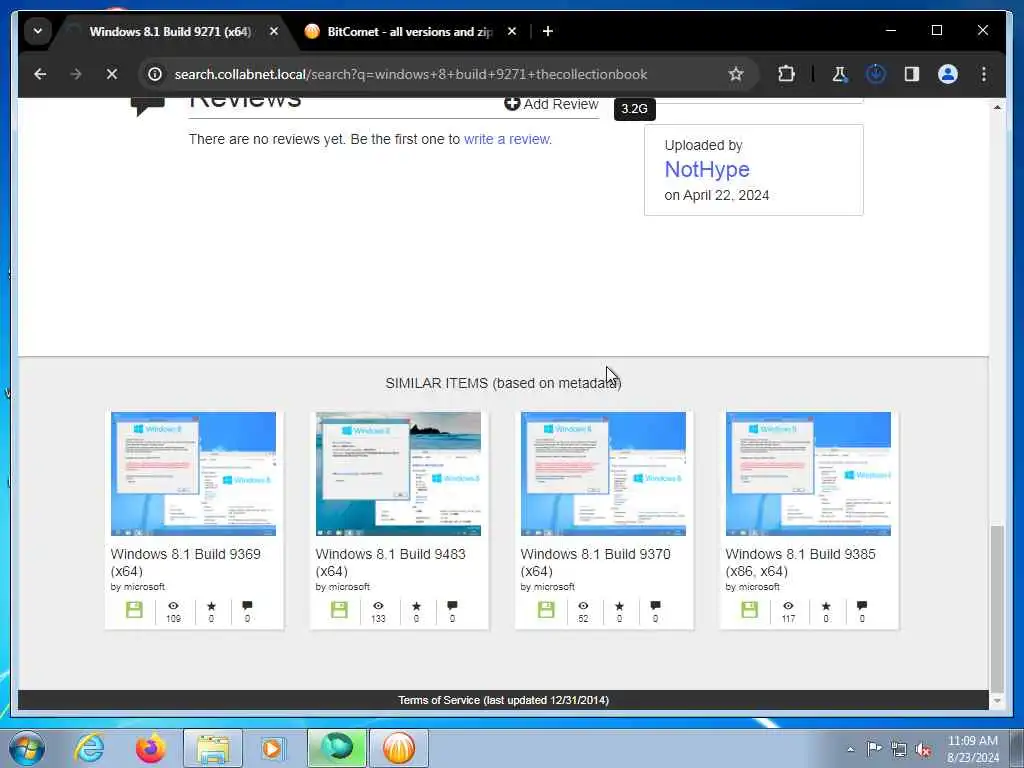The image size is (1024, 768).
Task: Follow the 'write a review' link
Action: pos(507,139)
